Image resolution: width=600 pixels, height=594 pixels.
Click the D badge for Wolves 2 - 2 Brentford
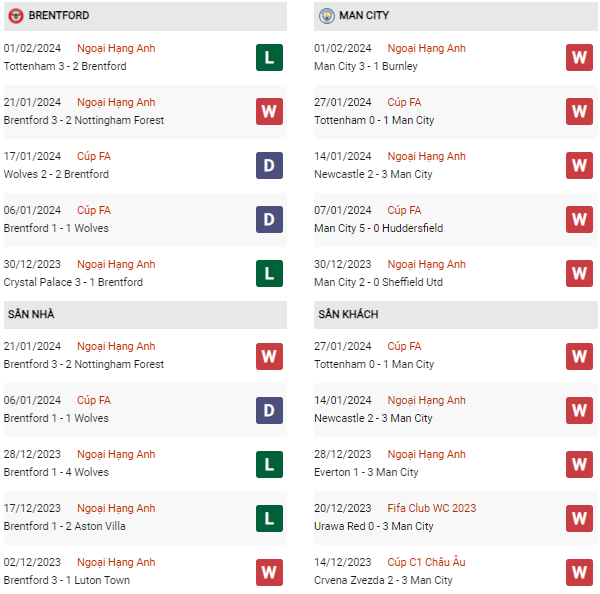(269, 165)
